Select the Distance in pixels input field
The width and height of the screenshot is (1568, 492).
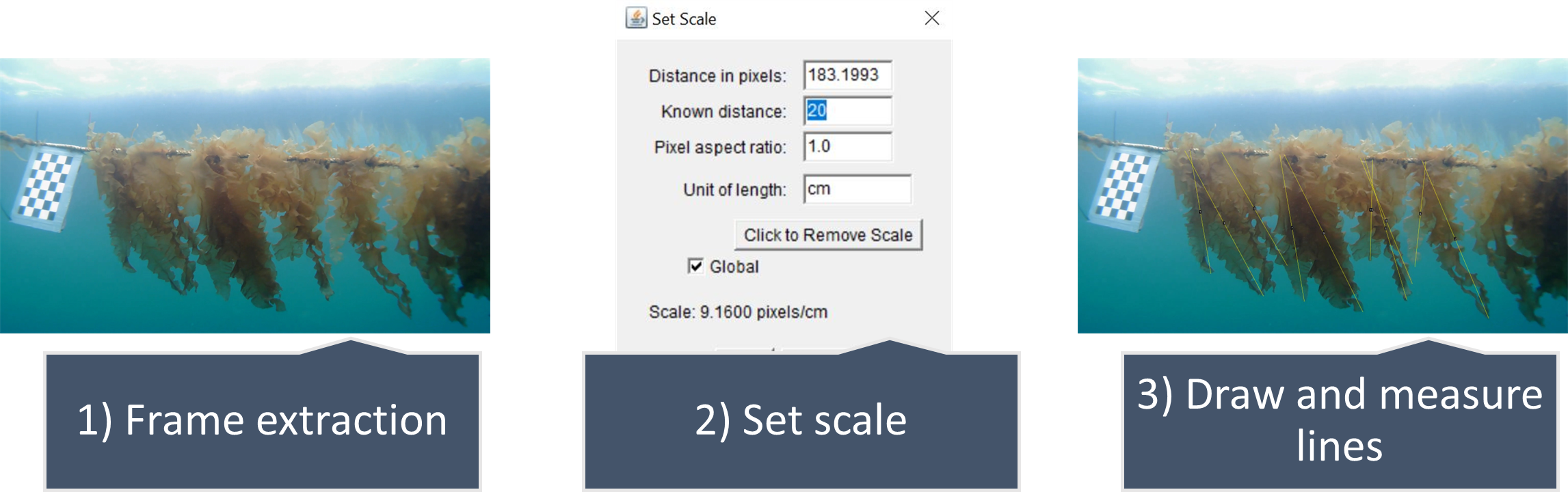[x=848, y=75]
